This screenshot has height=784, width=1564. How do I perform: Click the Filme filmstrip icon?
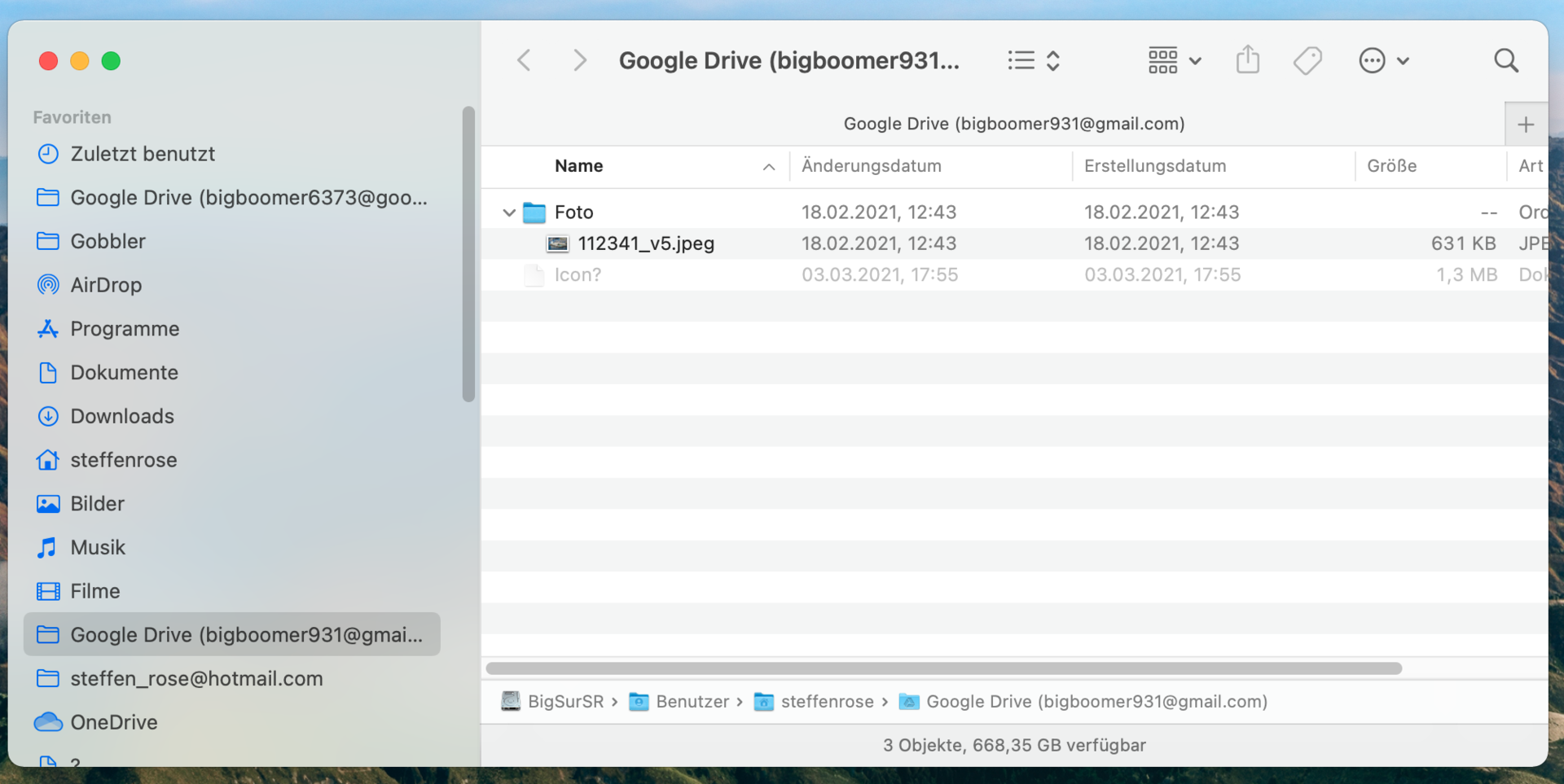[x=48, y=591]
